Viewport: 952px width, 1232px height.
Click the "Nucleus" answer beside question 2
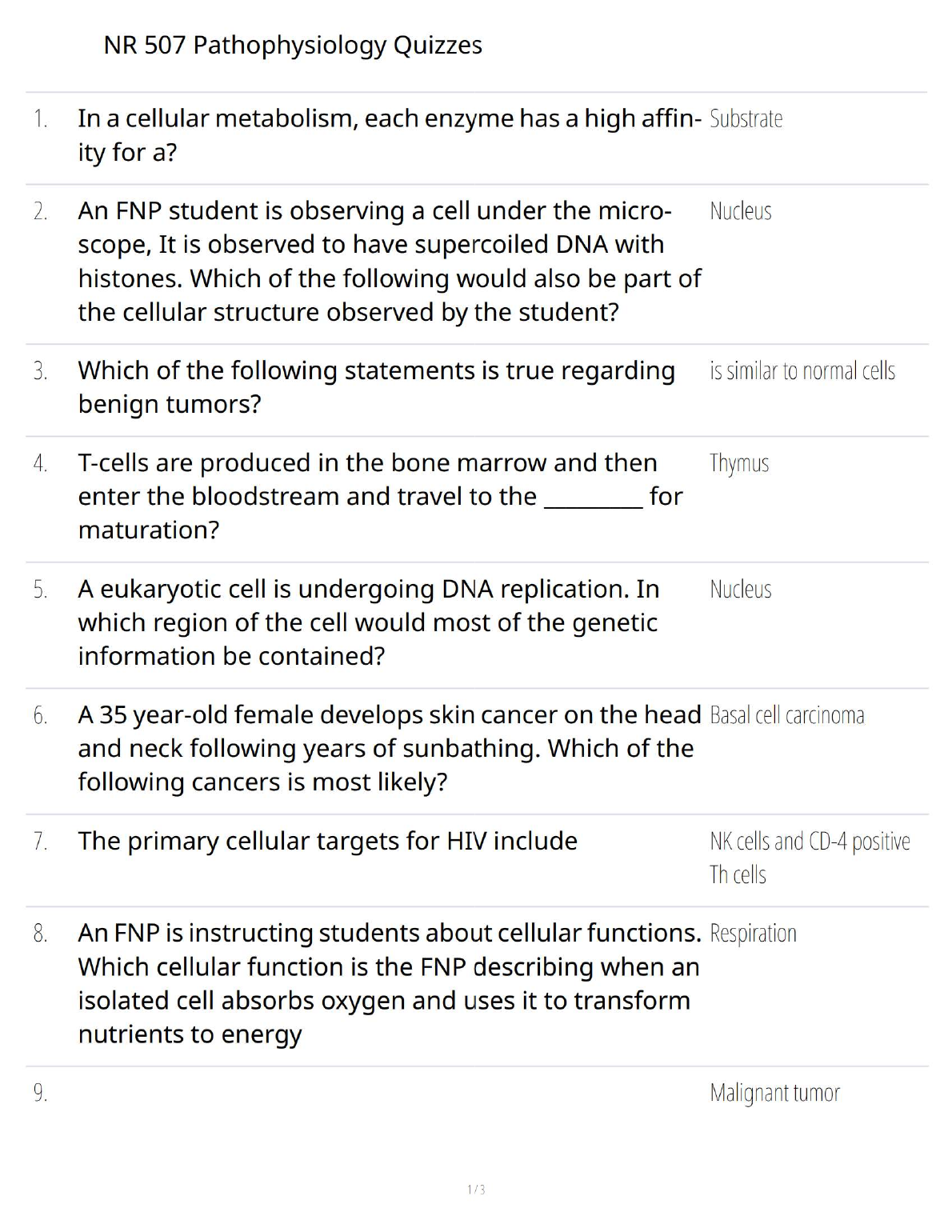click(x=740, y=212)
